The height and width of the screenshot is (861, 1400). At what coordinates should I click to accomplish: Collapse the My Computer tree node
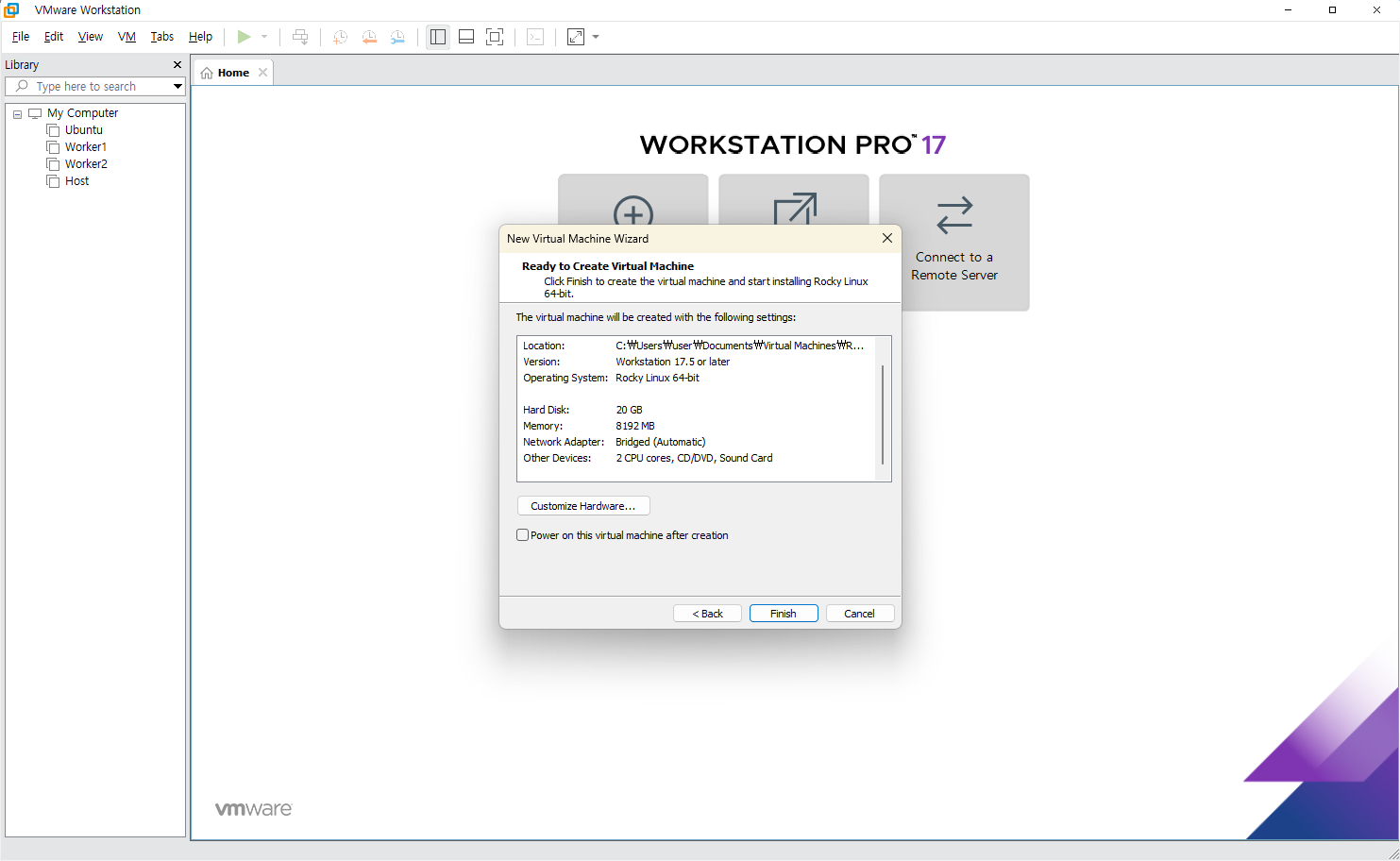click(x=17, y=113)
